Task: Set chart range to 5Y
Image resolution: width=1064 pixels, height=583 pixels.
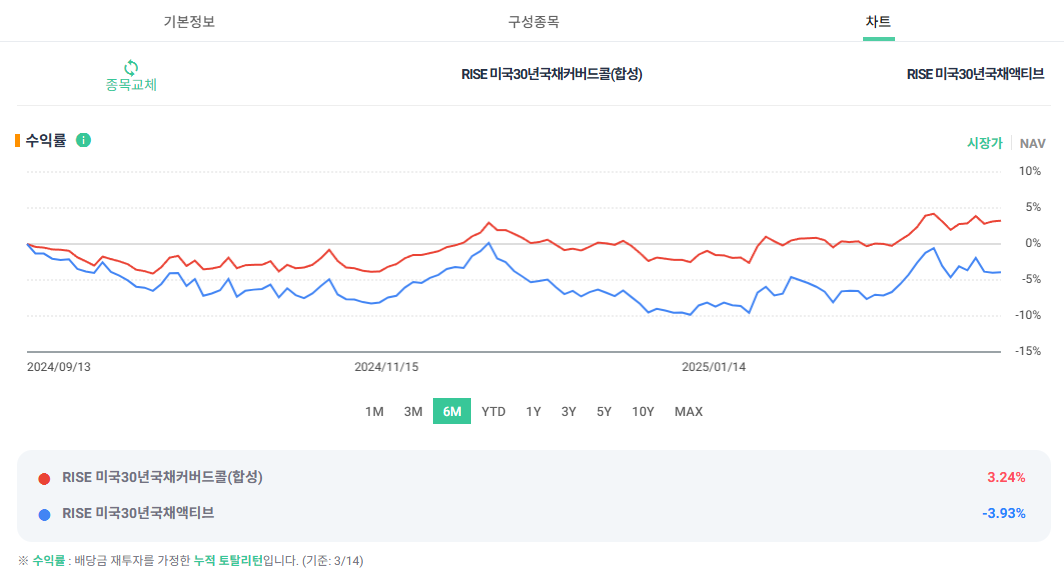Action: tap(604, 411)
